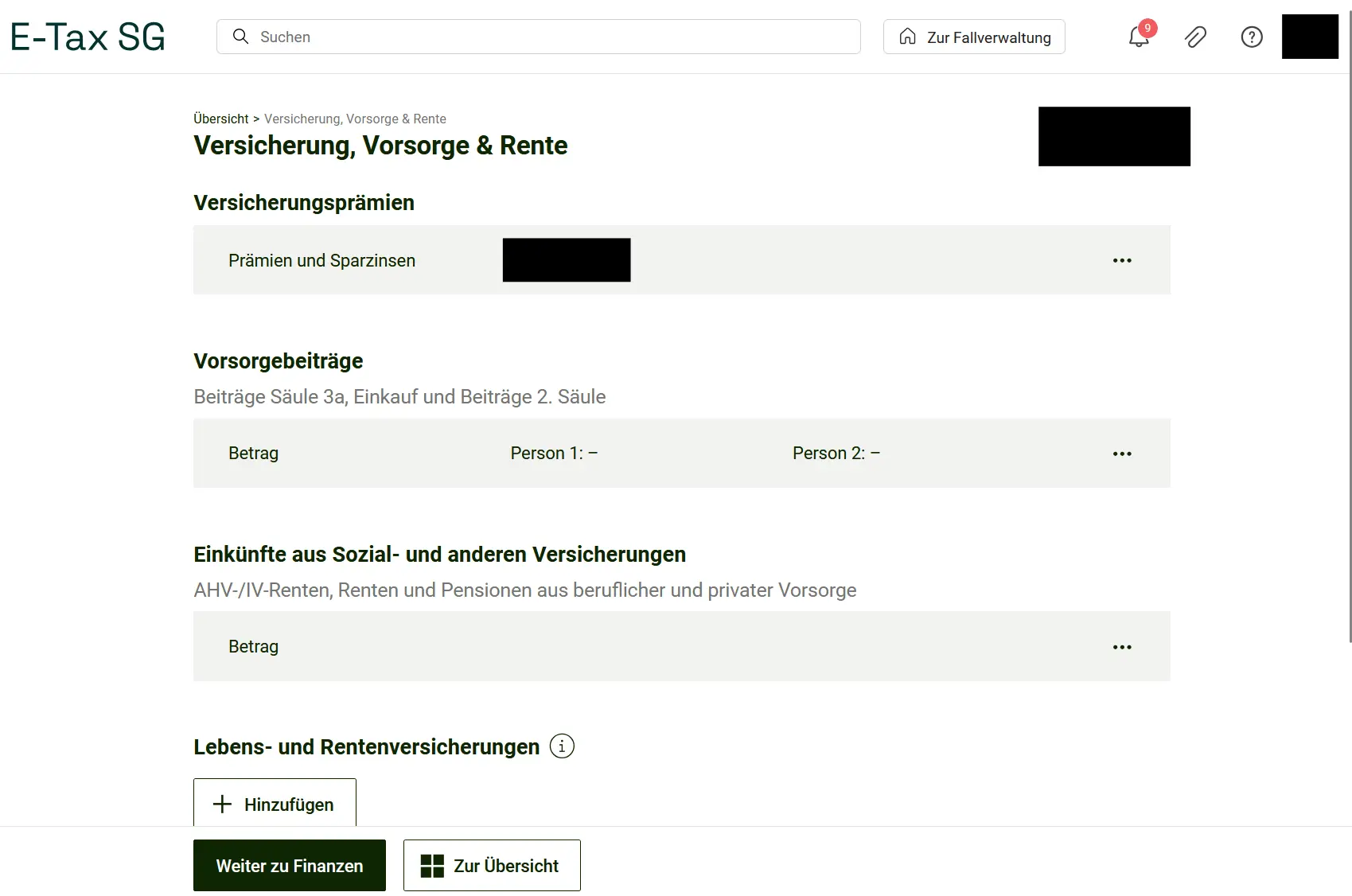Click the current breadcrumb Versicherung, Vorsorge & Rente

click(355, 119)
